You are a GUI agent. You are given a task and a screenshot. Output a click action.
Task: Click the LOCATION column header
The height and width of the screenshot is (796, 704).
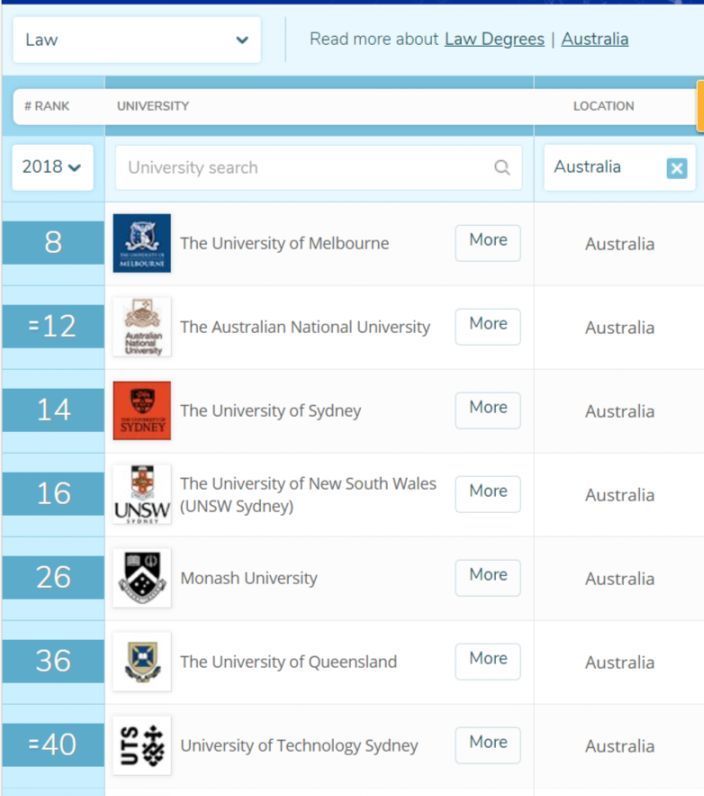[x=604, y=106]
